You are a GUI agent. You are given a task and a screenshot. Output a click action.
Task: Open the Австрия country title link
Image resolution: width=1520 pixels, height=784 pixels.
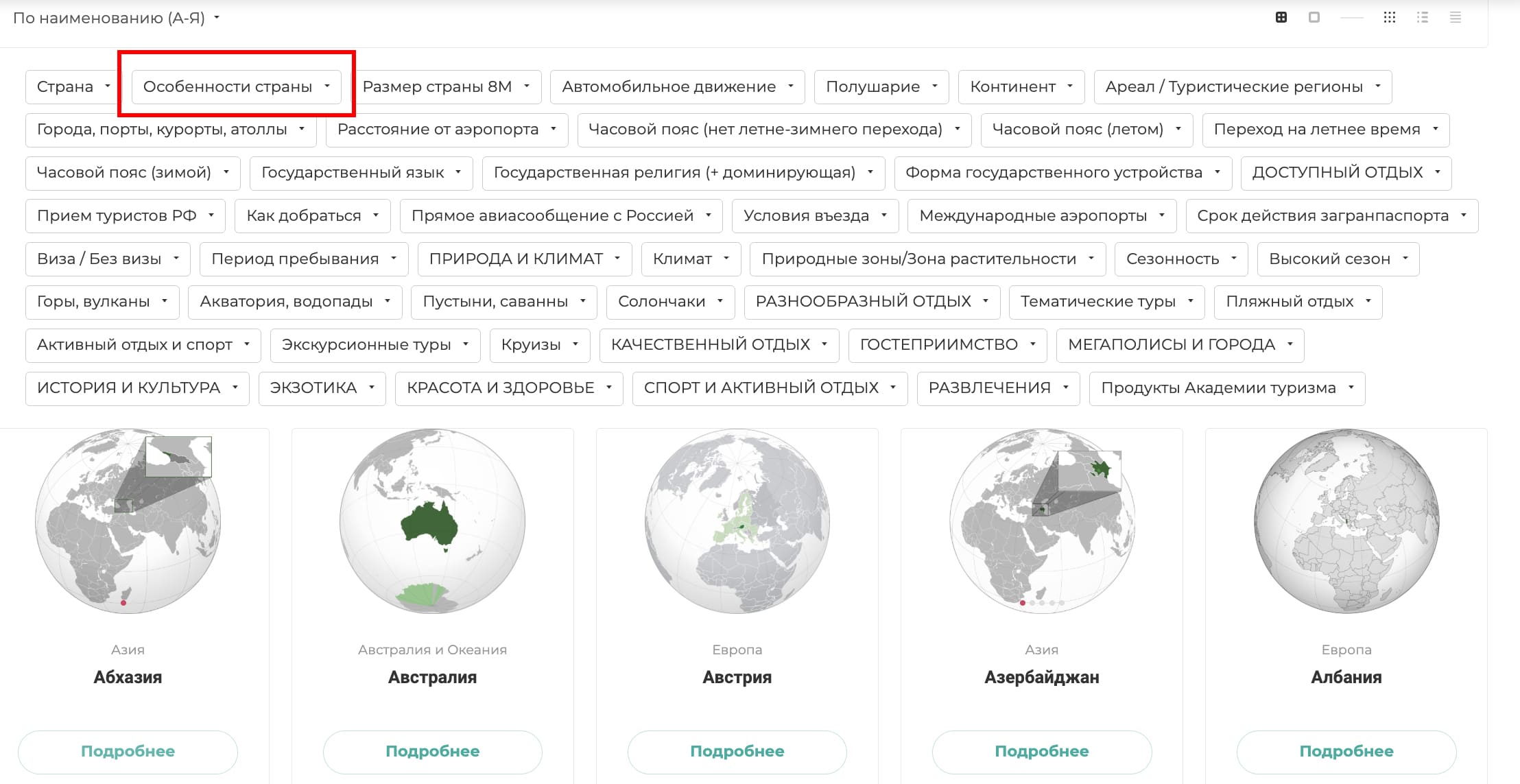click(737, 678)
